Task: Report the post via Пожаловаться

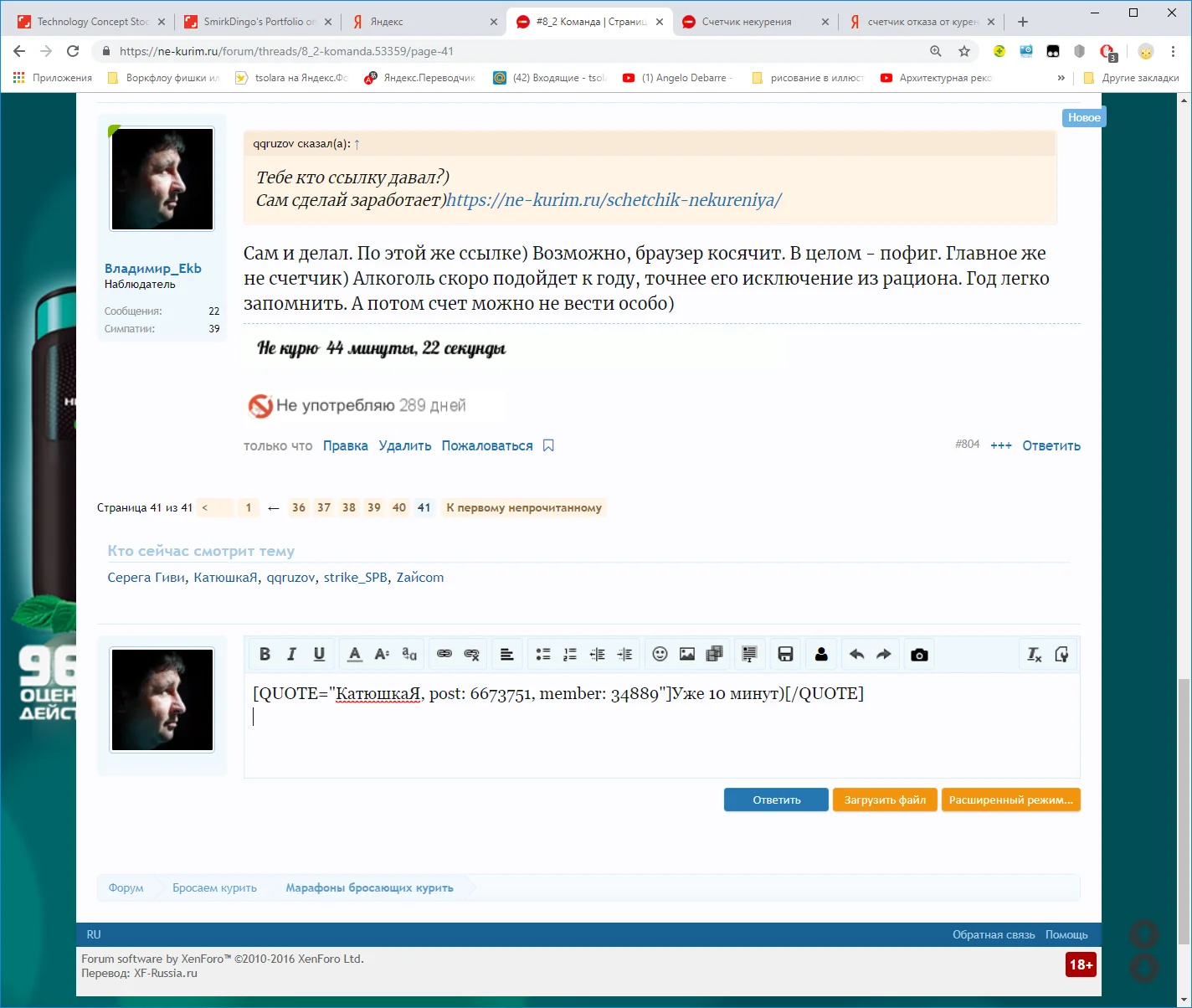Action: [487, 445]
